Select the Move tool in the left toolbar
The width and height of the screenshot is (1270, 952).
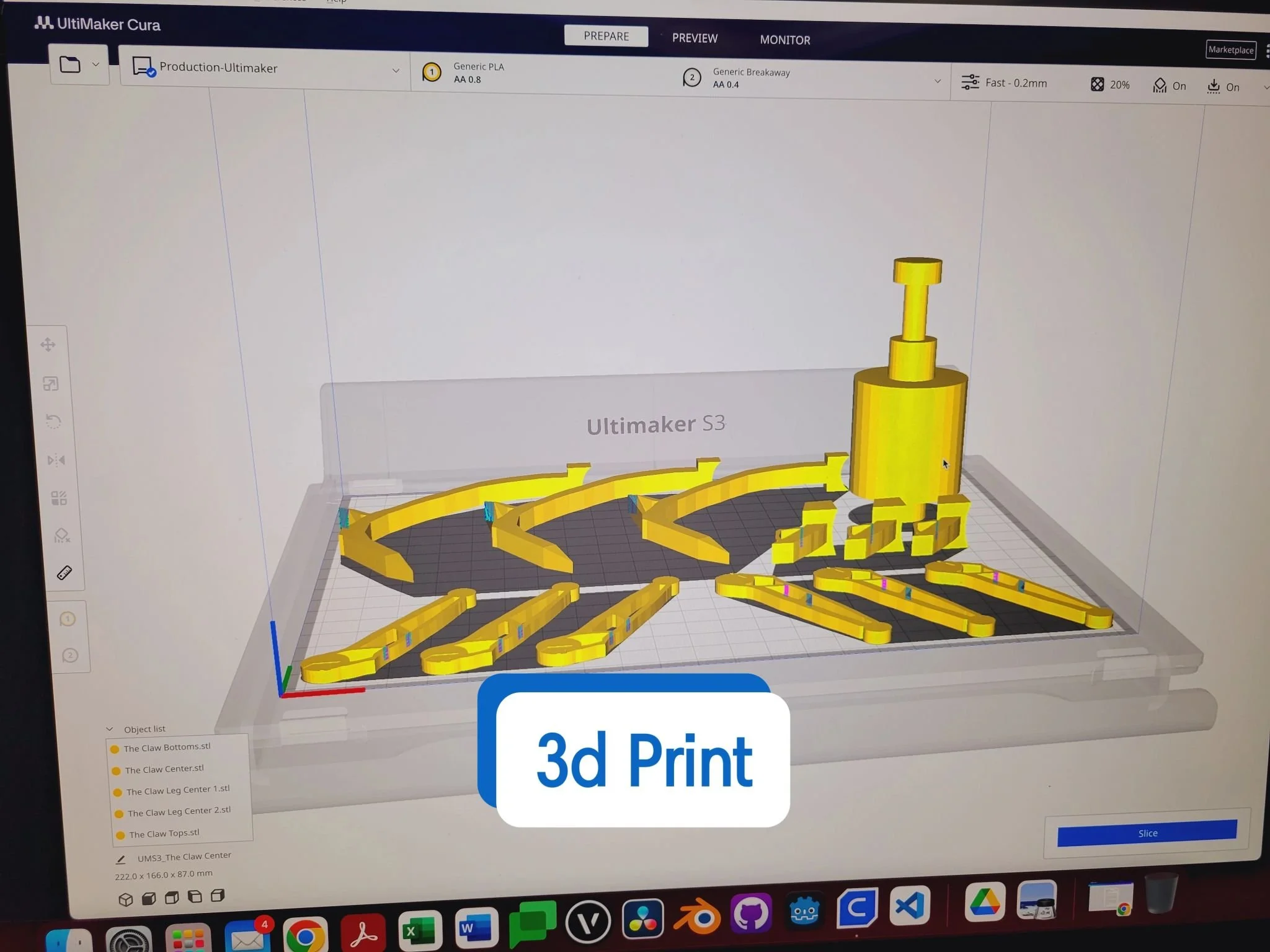coord(48,345)
